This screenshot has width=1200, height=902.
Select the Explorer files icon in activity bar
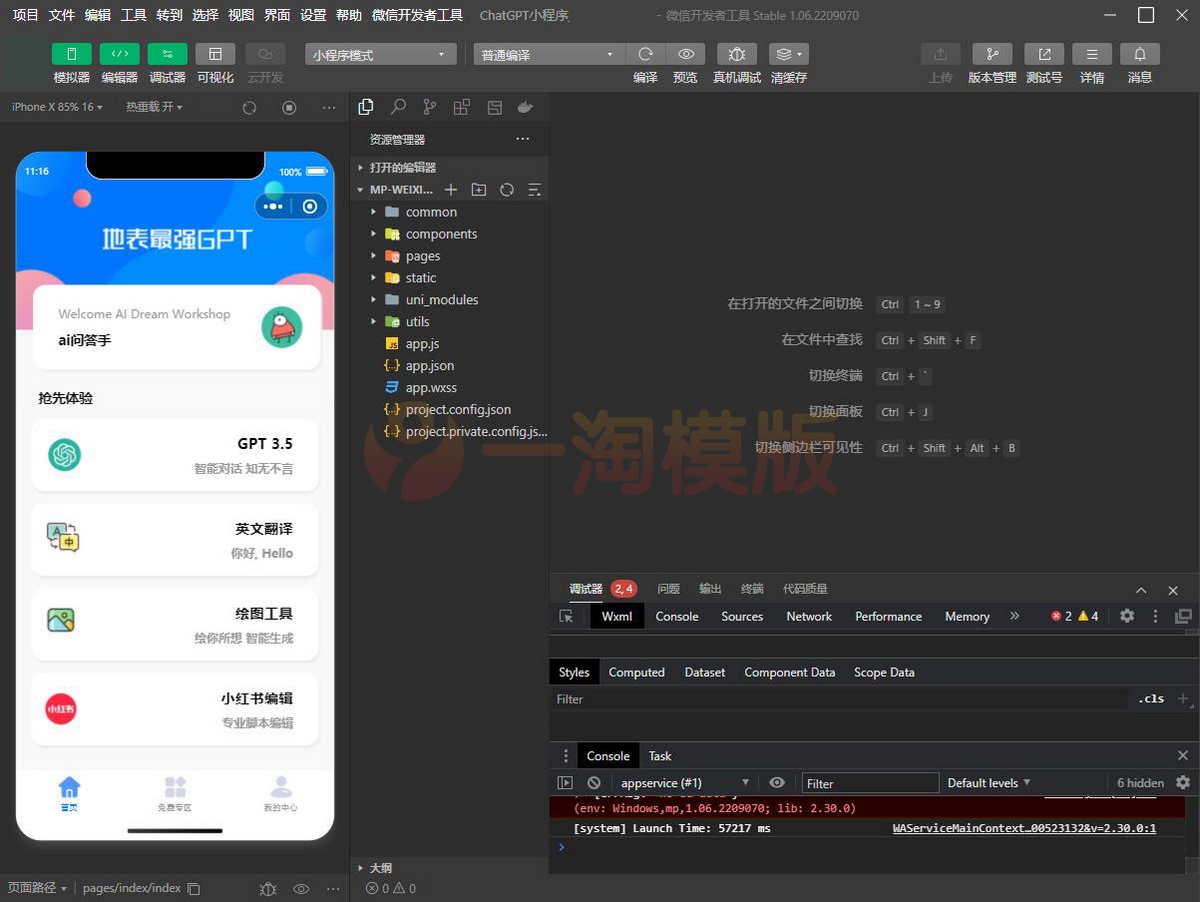366,107
